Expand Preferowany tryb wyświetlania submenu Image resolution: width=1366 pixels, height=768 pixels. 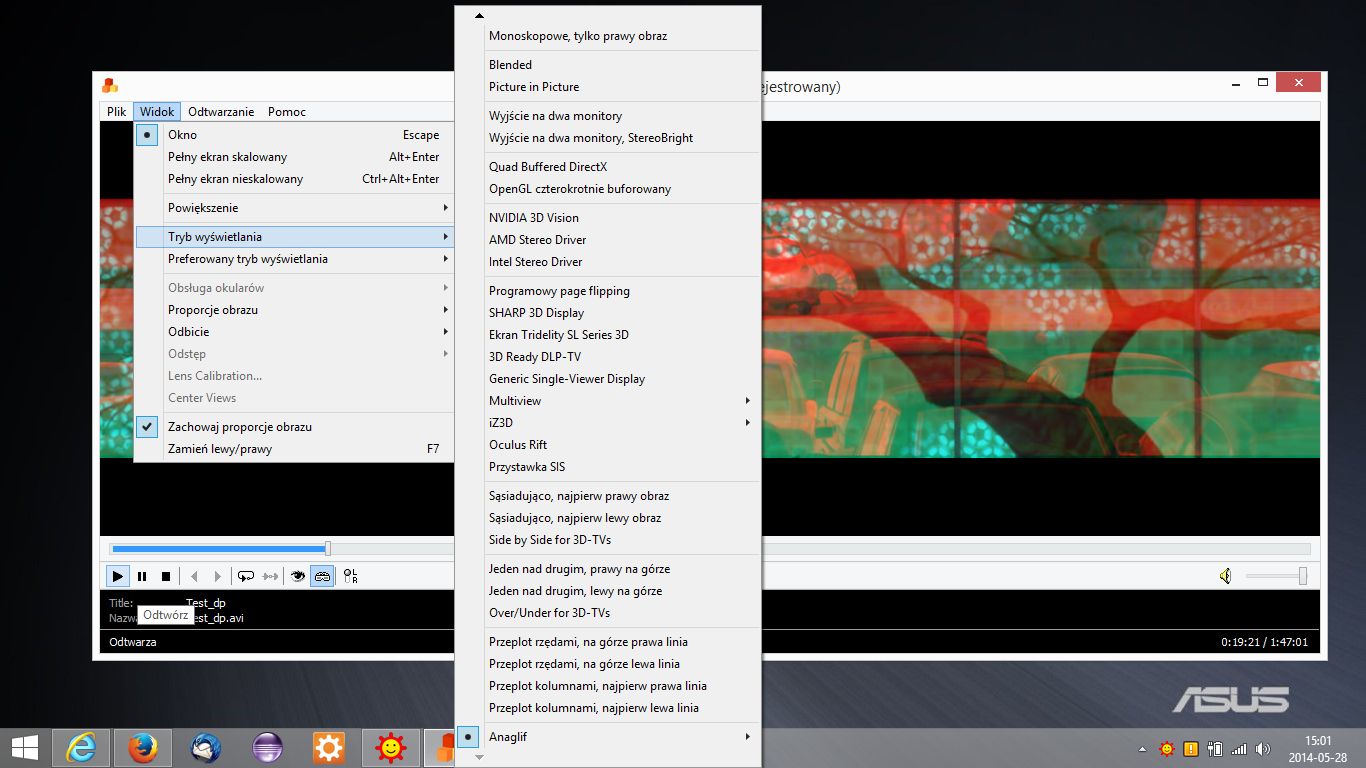(x=294, y=259)
